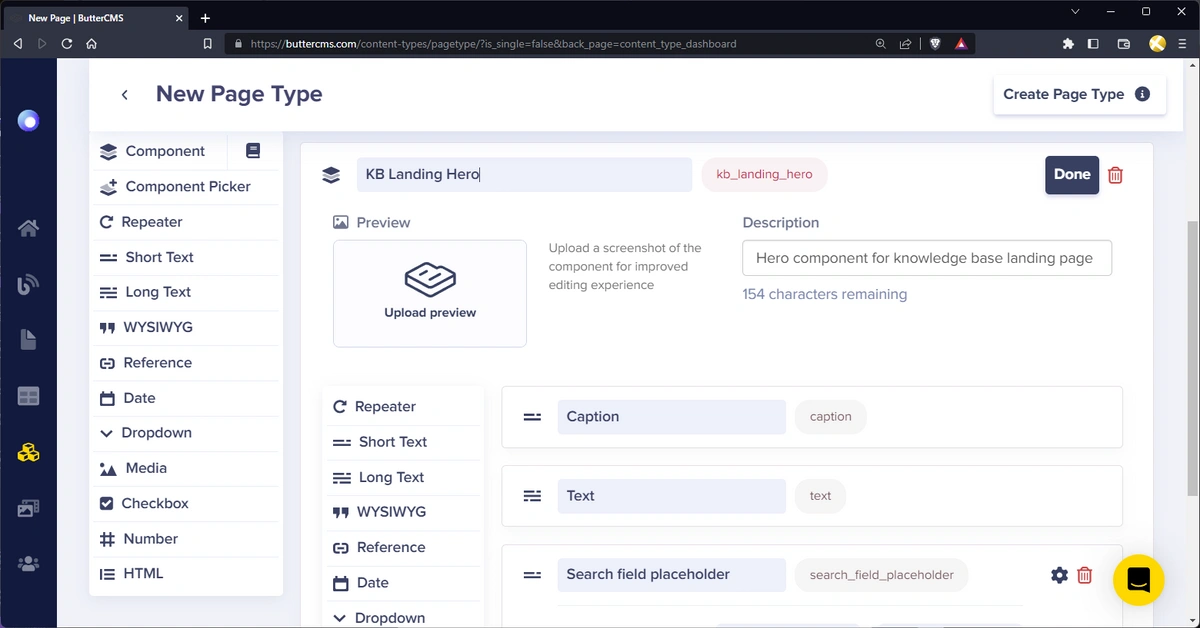This screenshot has width=1200, height=628.
Task: Add a Checkbox field type
Action: click(x=185, y=503)
